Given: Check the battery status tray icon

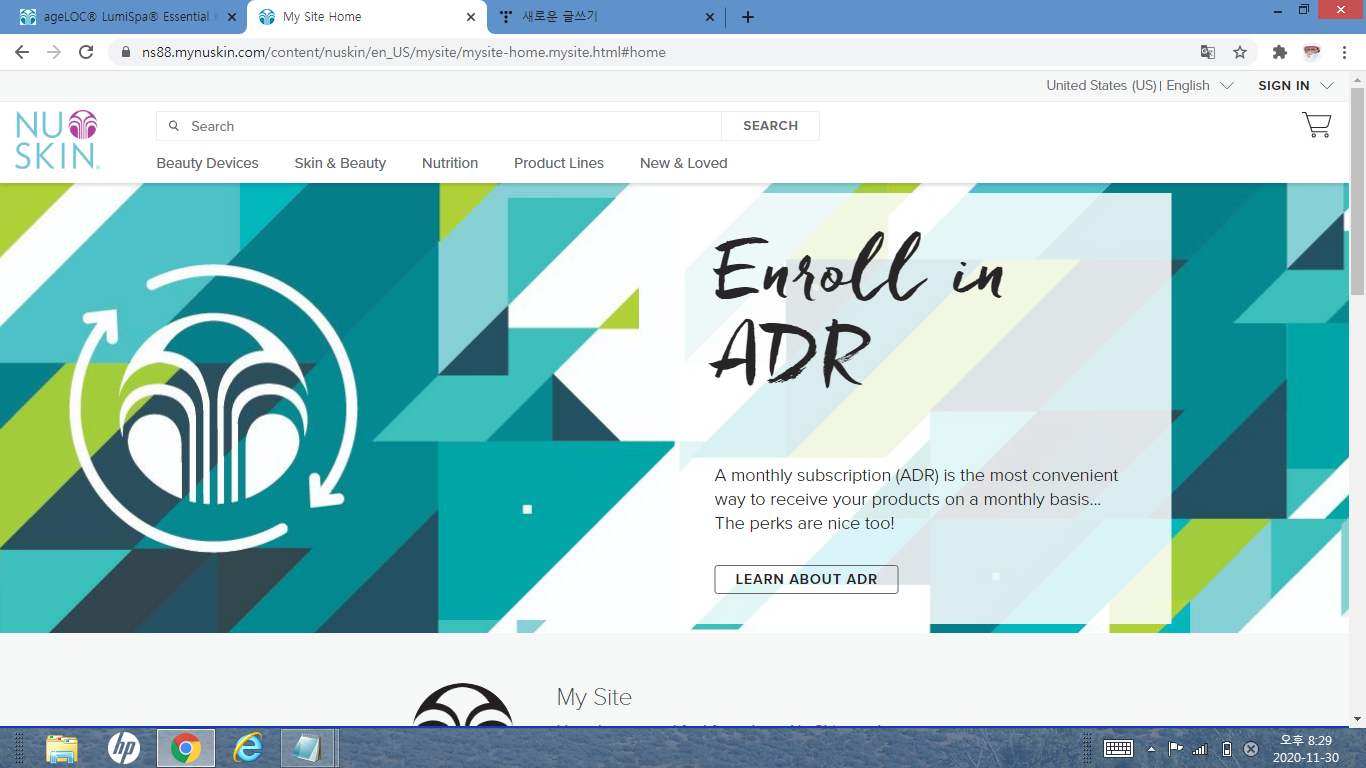Looking at the screenshot, I should point(1227,749).
